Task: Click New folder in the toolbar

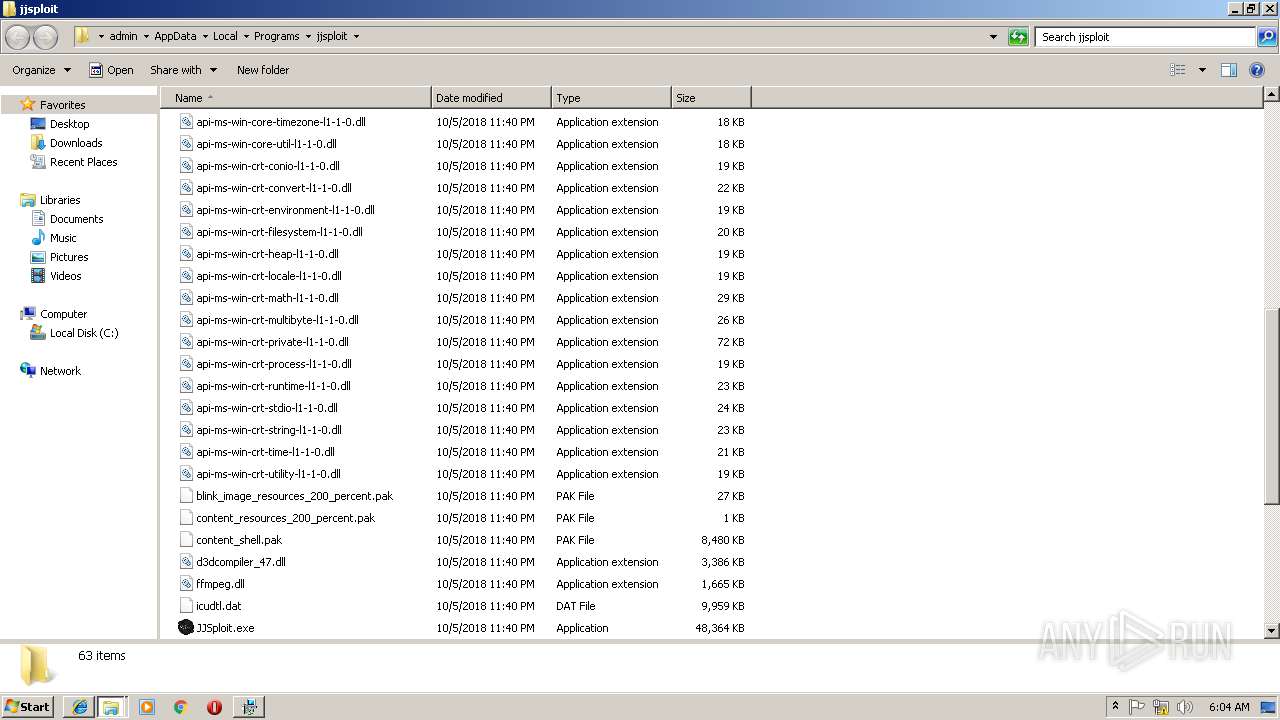Action: point(263,70)
